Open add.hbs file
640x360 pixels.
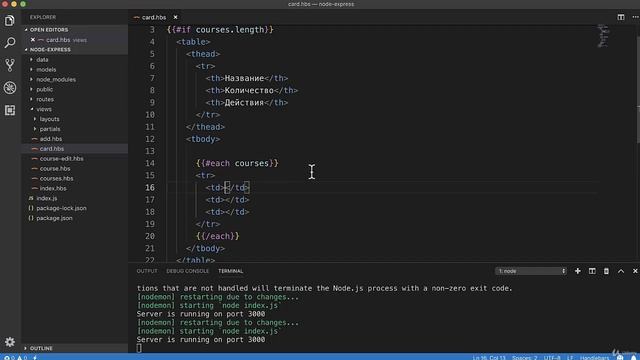(x=51, y=139)
